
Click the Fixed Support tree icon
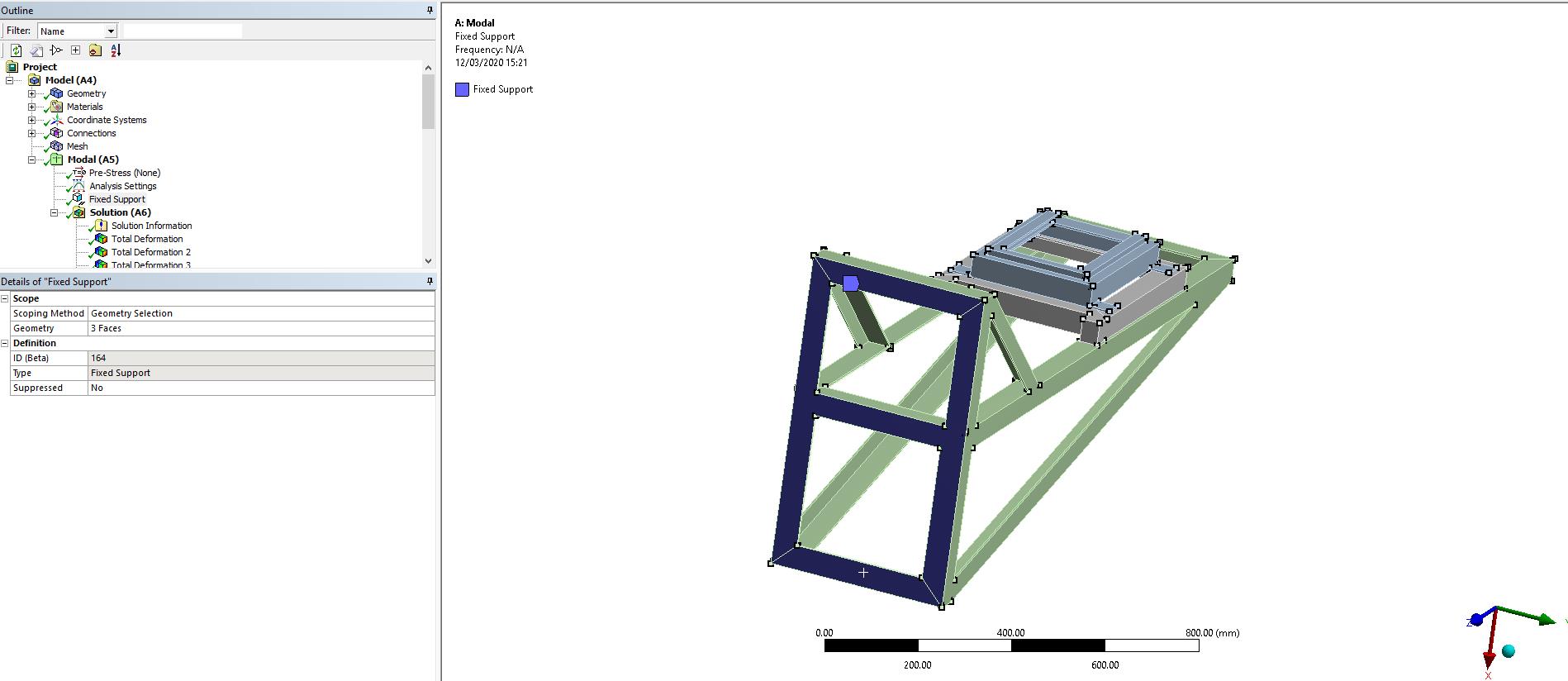click(78, 199)
